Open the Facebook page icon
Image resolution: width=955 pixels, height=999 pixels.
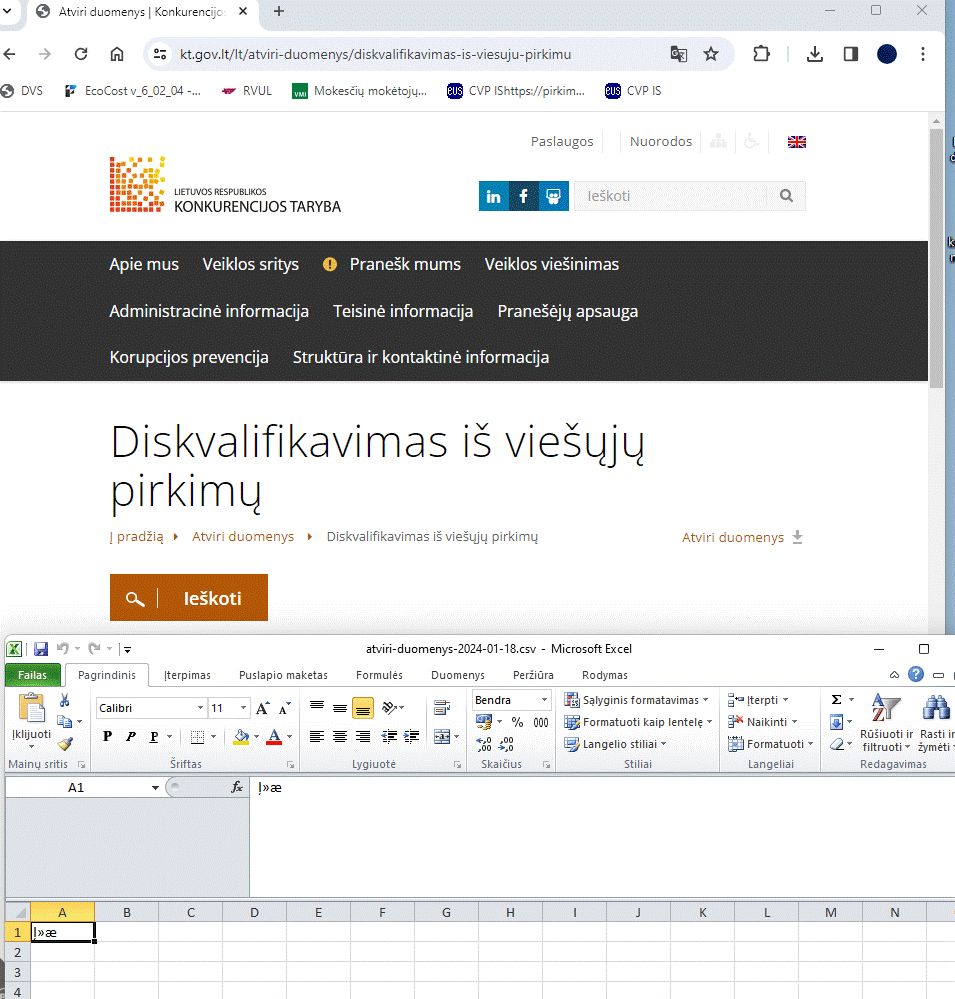pyautogui.click(x=524, y=196)
